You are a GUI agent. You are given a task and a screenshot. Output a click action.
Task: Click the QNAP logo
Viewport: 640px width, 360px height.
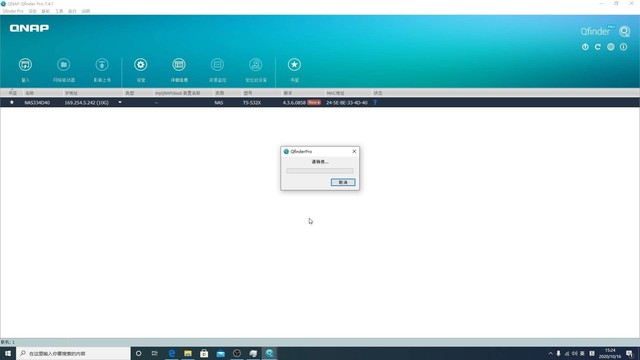(x=29, y=28)
